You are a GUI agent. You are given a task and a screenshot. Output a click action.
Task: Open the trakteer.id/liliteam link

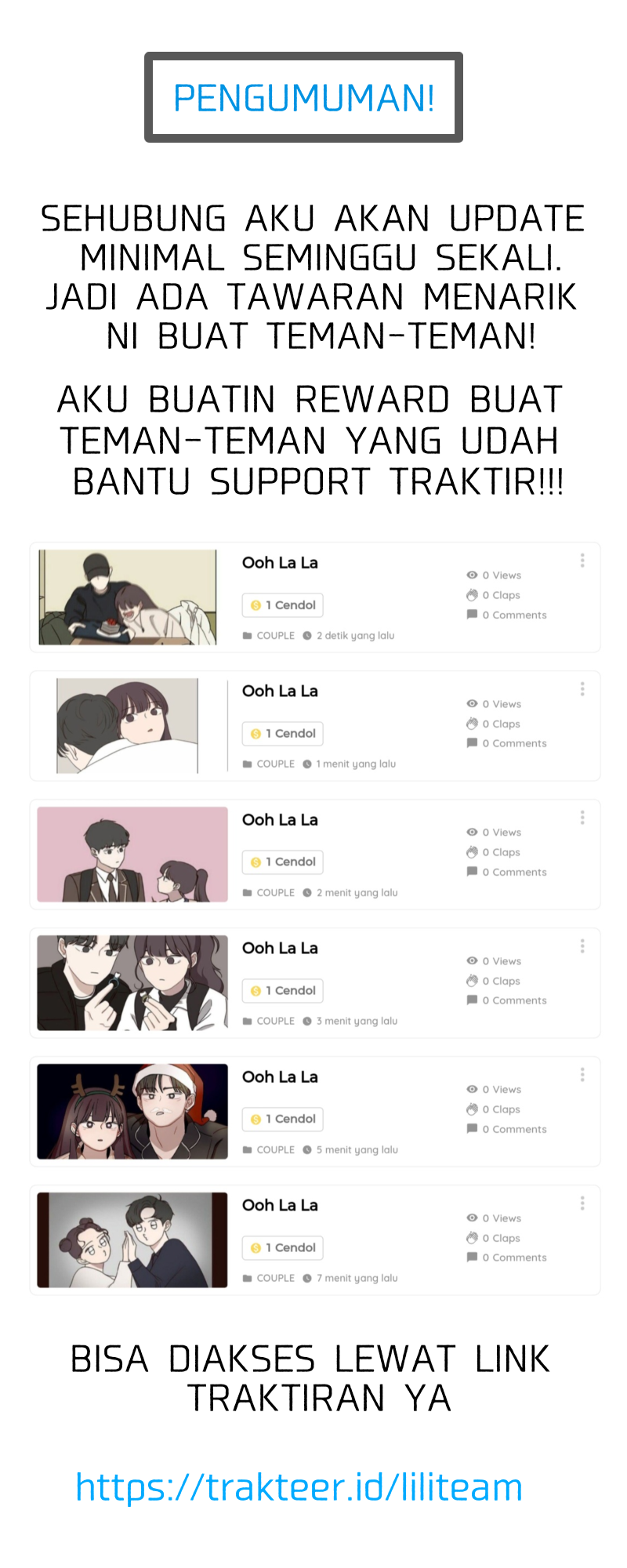(x=299, y=1487)
